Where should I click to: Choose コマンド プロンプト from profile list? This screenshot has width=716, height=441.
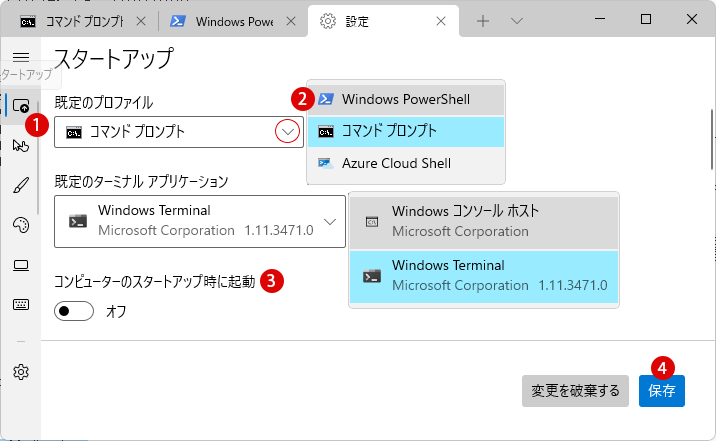[x=406, y=131]
